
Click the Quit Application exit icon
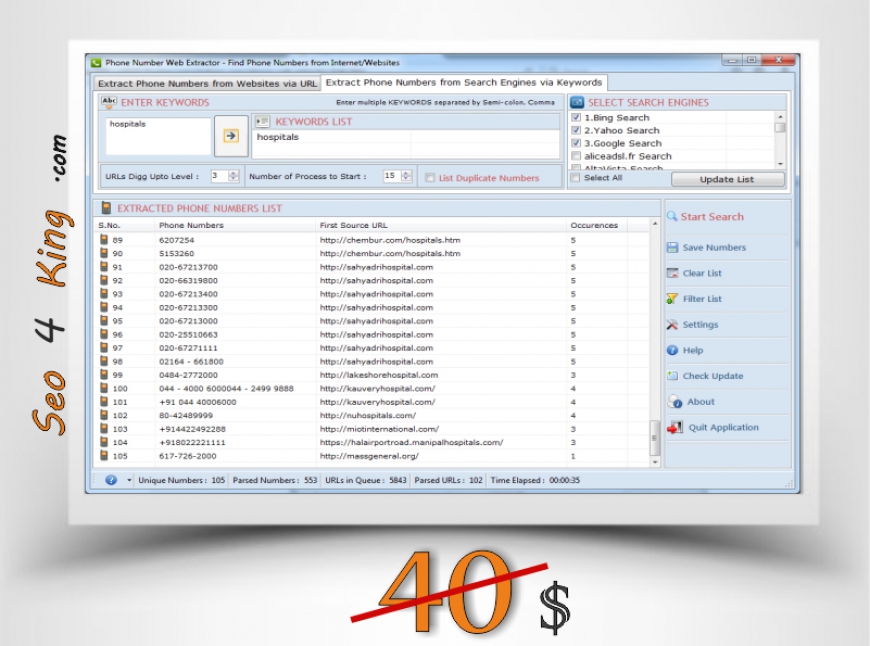(x=675, y=427)
